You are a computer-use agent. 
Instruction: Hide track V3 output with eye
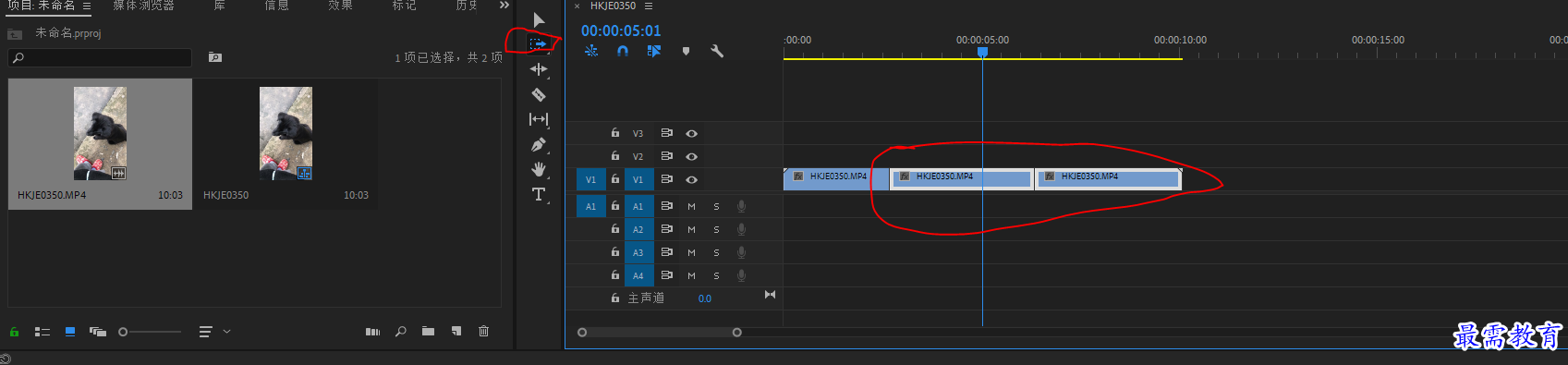point(691,133)
